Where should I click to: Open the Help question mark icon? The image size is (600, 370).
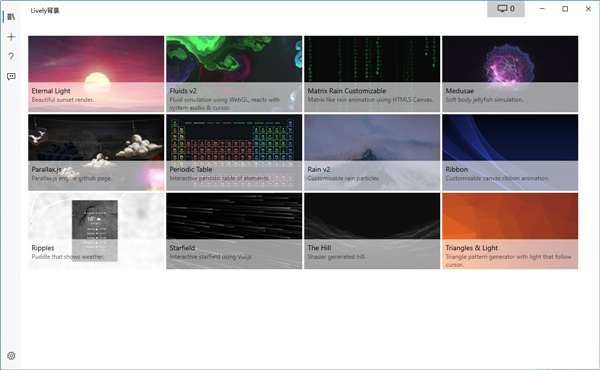11,57
